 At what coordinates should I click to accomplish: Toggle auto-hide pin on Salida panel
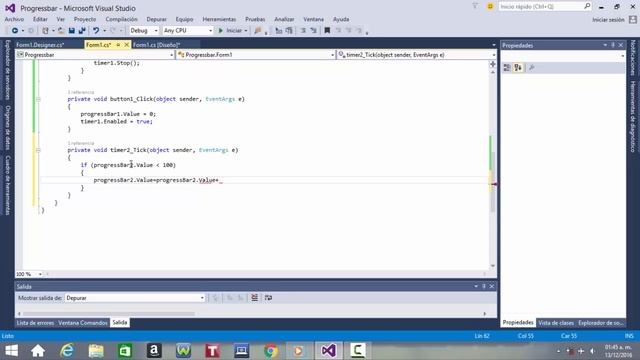click(x=484, y=287)
